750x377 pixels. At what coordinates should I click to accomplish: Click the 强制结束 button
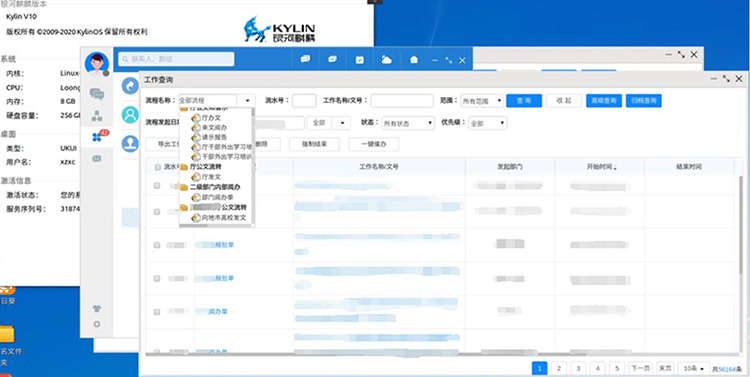point(314,144)
